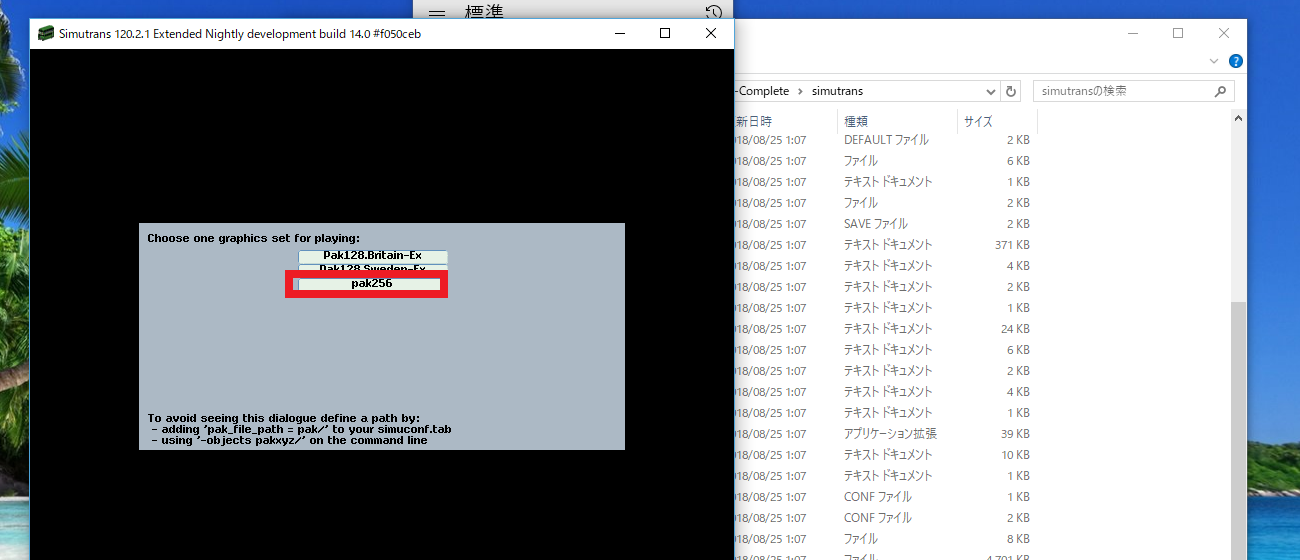Click the Explorer scrollbar up arrow
The image size is (1300, 560).
pyautogui.click(x=1238, y=118)
